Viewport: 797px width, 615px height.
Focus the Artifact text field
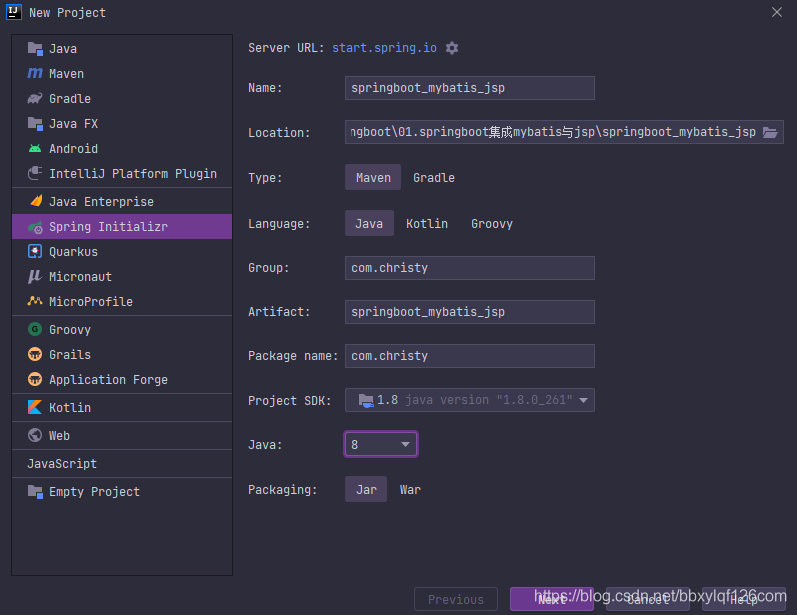click(470, 312)
